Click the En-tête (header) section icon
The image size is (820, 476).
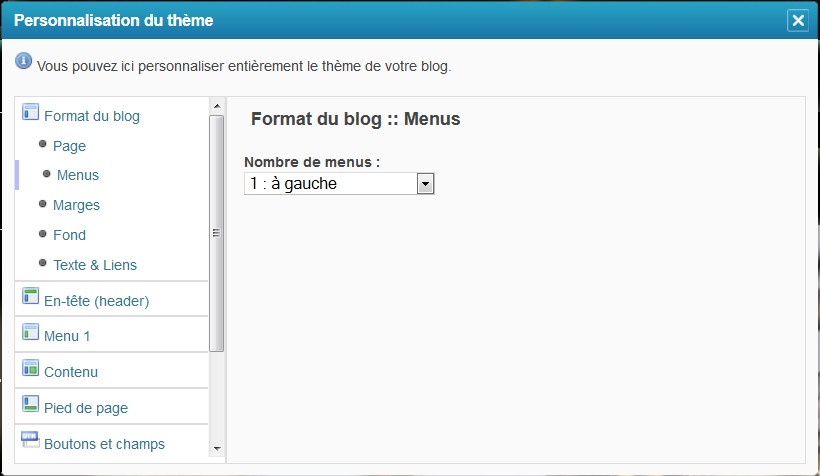coord(30,296)
